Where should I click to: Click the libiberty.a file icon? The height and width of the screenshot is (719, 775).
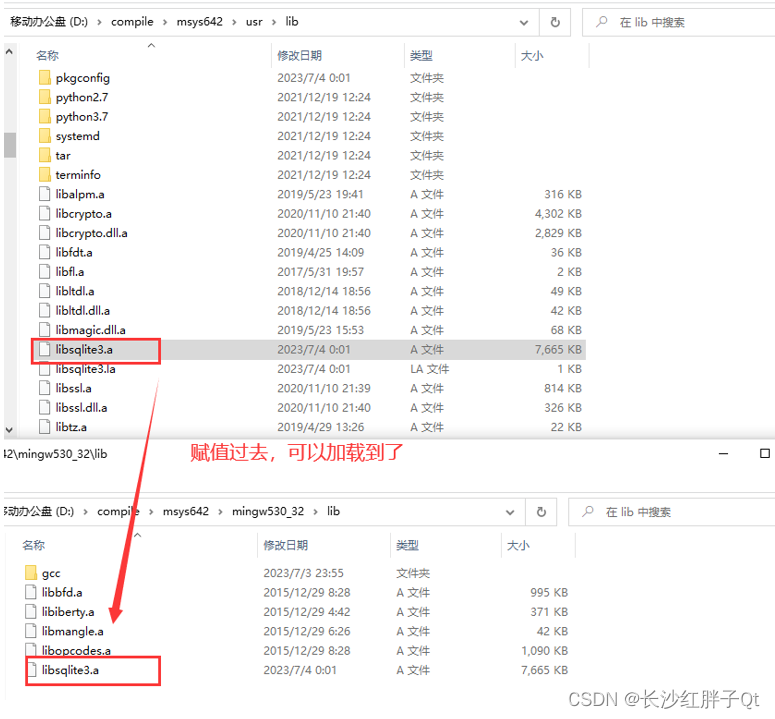pyautogui.click(x=31, y=612)
